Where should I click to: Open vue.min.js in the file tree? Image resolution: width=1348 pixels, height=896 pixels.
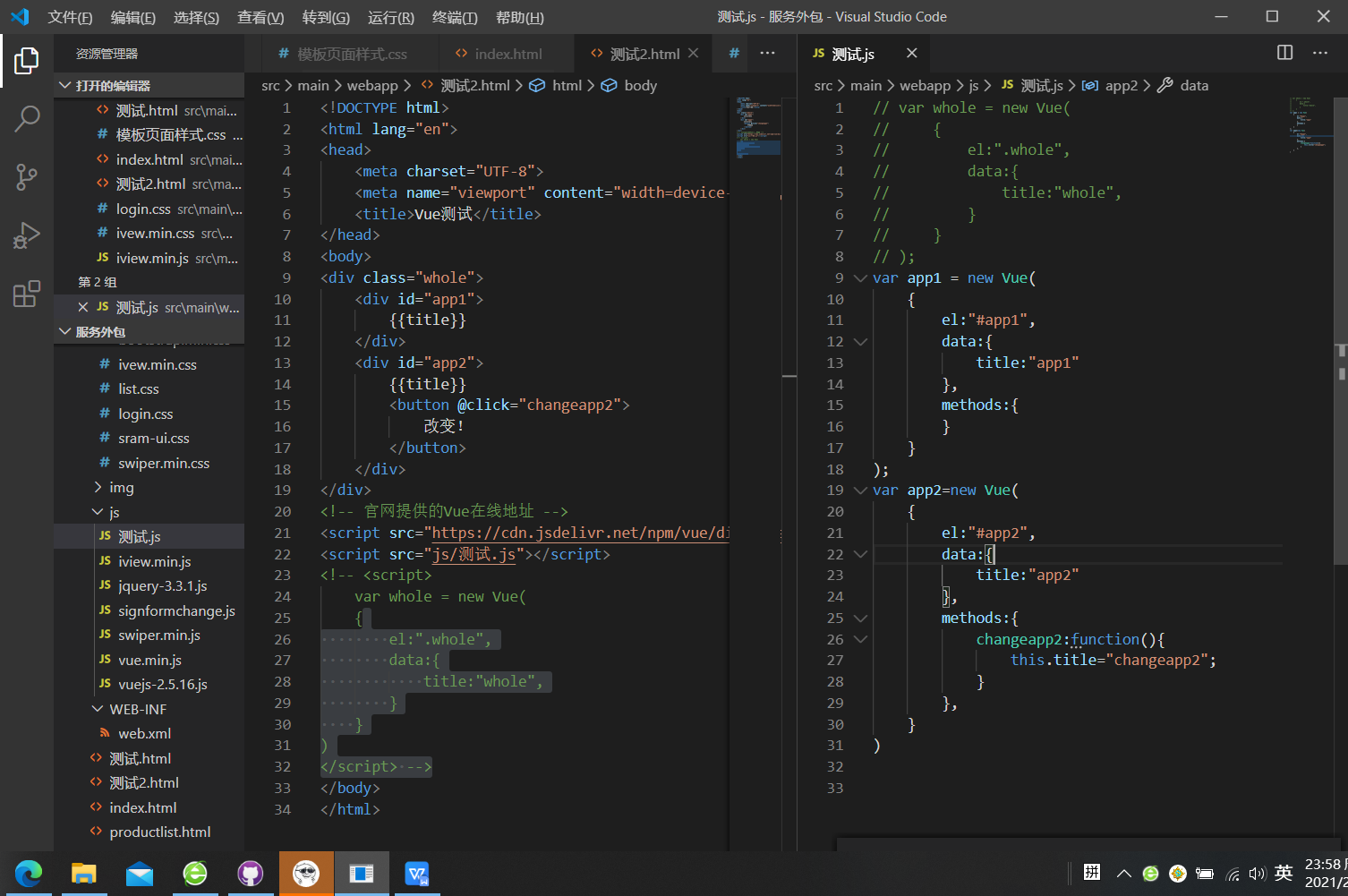click(149, 660)
